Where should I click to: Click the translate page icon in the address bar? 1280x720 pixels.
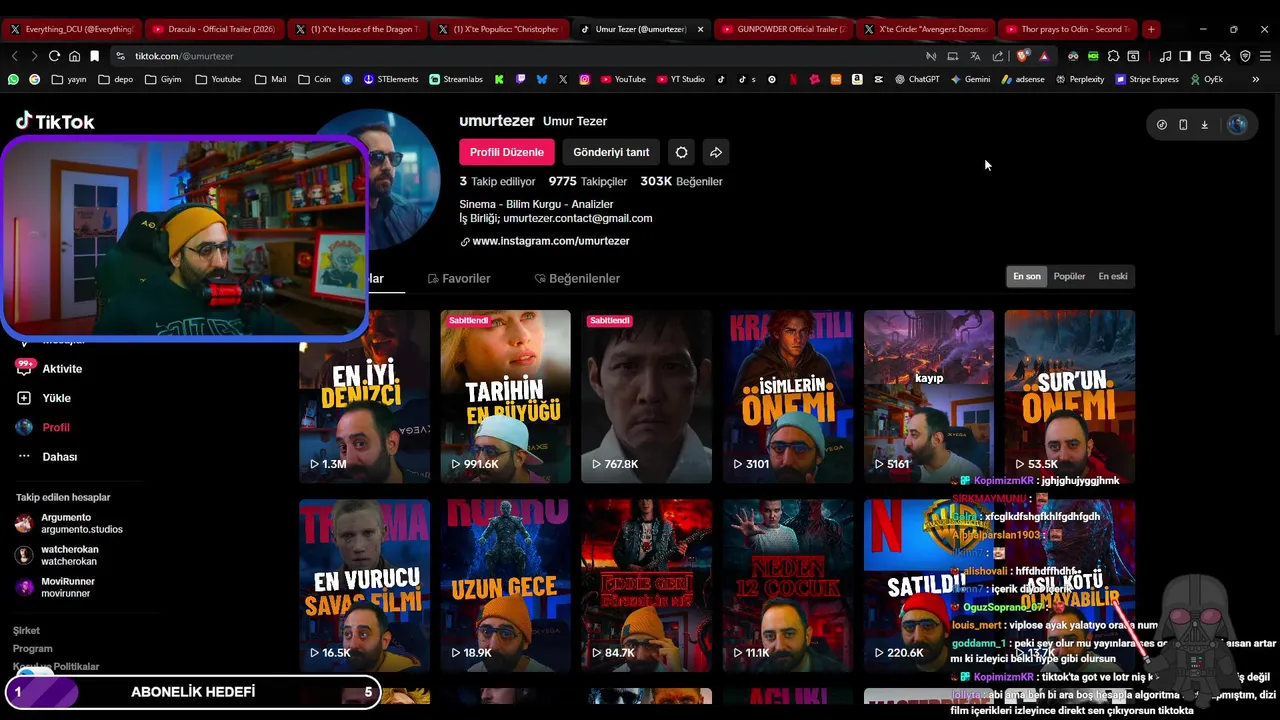tap(975, 56)
